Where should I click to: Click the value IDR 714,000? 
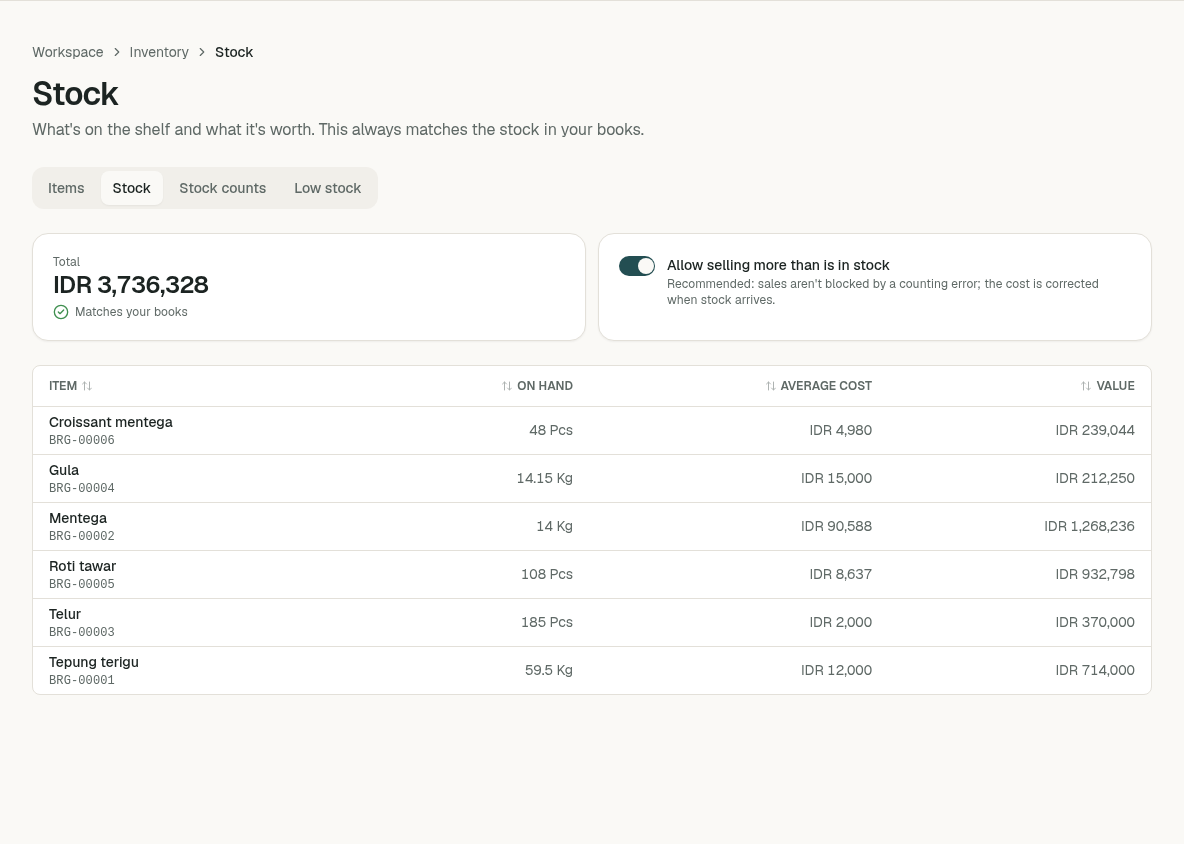click(x=1095, y=670)
